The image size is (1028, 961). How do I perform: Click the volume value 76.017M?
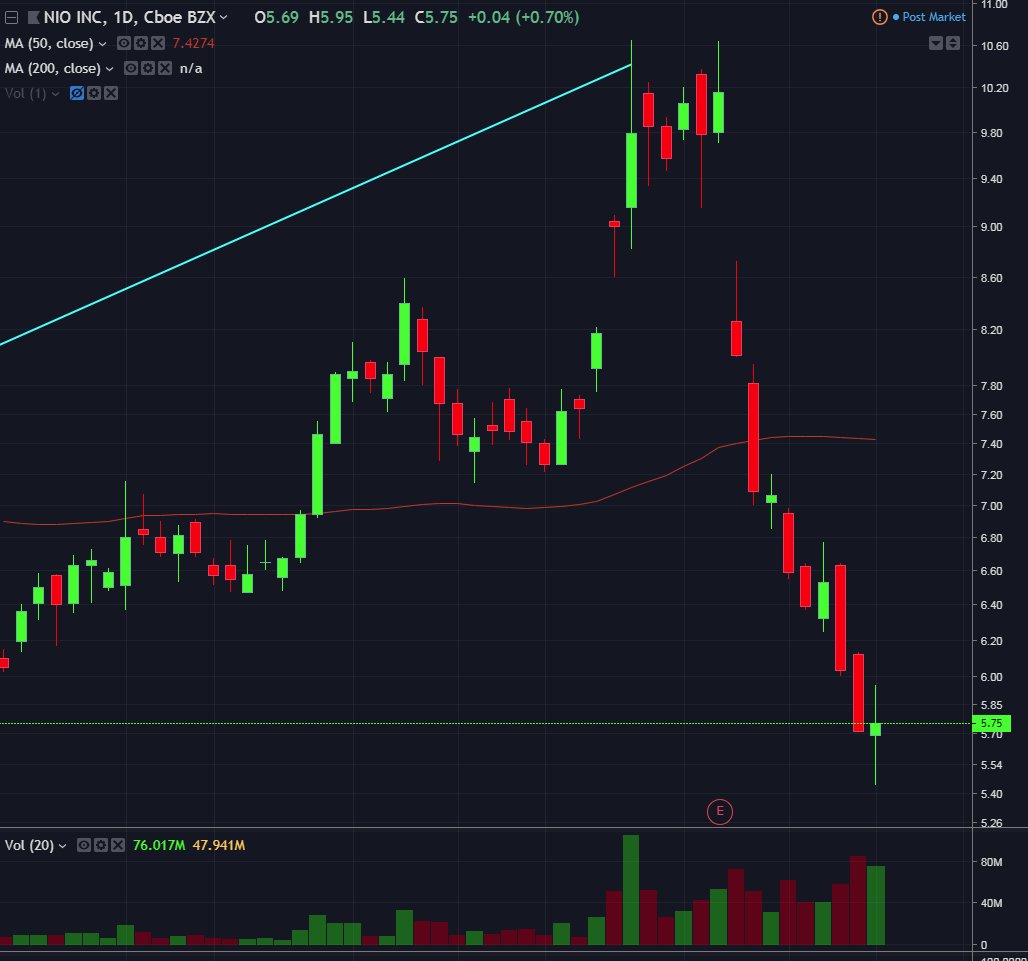[x=159, y=845]
